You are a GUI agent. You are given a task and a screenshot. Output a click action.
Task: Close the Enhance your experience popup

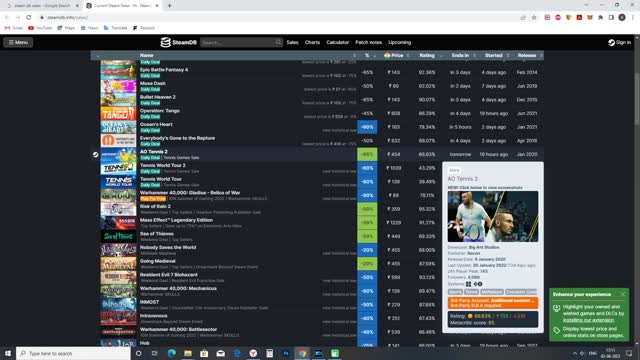click(x=623, y=294)
